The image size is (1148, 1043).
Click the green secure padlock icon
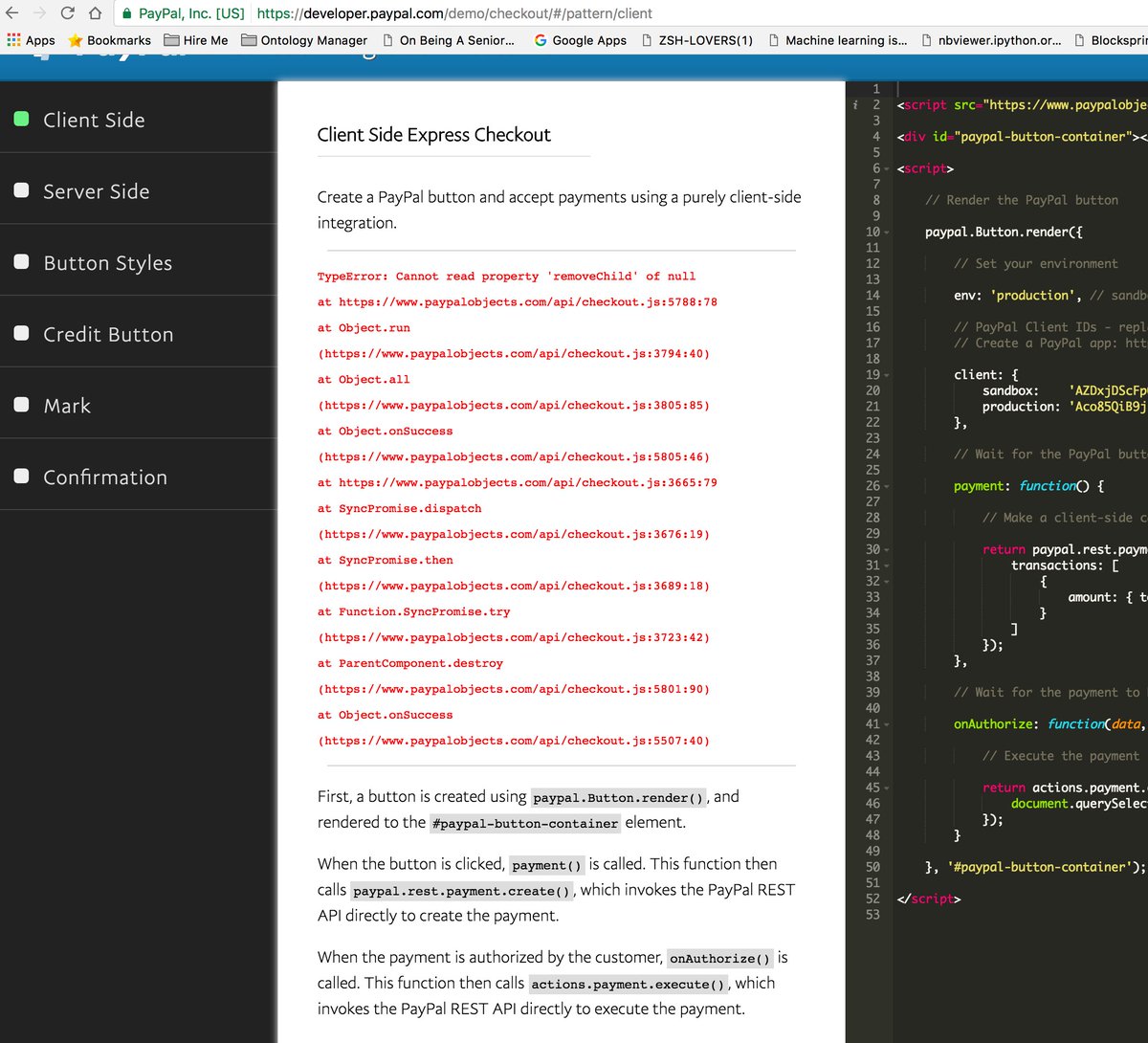[126, 13]
